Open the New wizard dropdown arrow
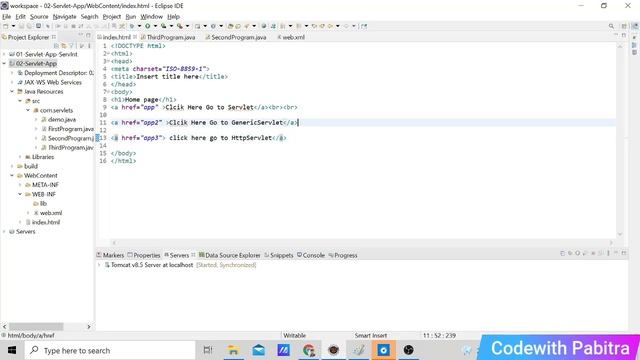The height and width of the screenshot is (360, 640). pos(13,26)
